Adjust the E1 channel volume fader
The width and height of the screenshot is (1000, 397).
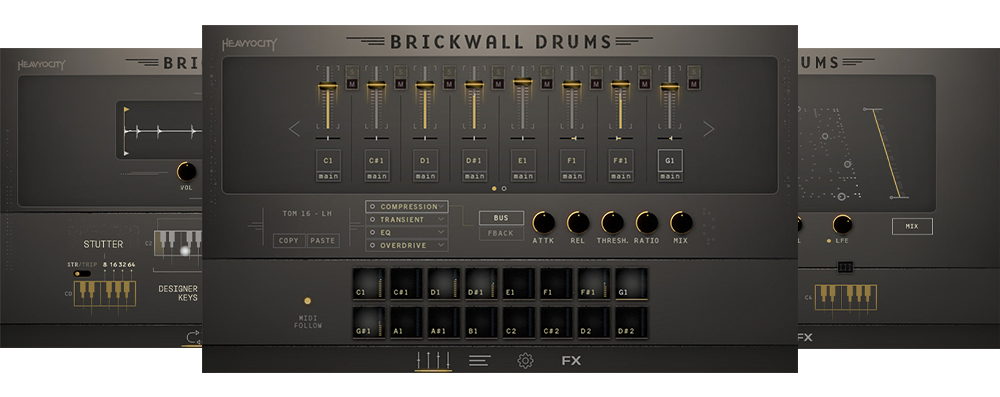pyautogui.click(x=523, y=81)
